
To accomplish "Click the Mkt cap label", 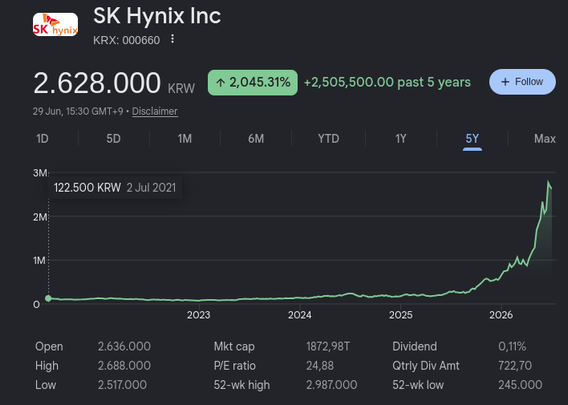I will click(234, 346).
